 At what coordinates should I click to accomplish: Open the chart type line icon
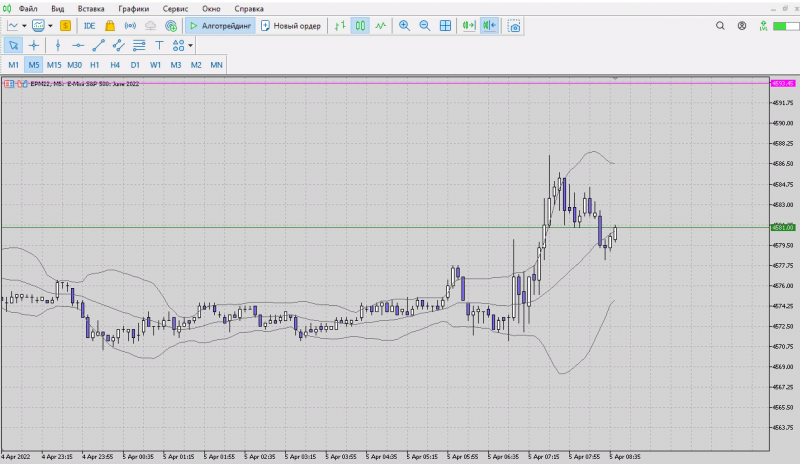(12, 26)
